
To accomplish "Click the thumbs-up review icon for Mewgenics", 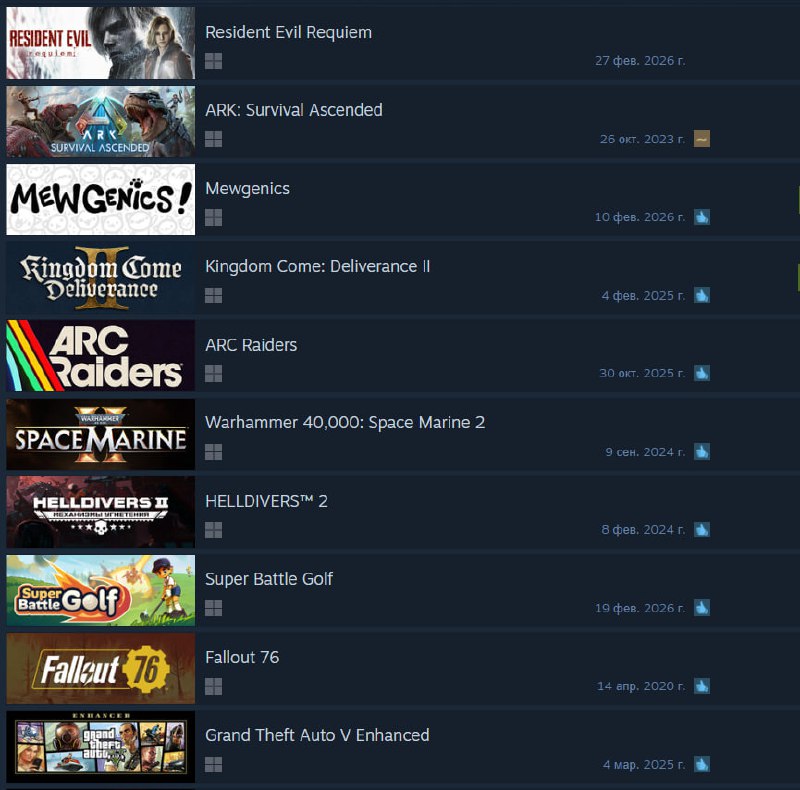I will 702,217.
